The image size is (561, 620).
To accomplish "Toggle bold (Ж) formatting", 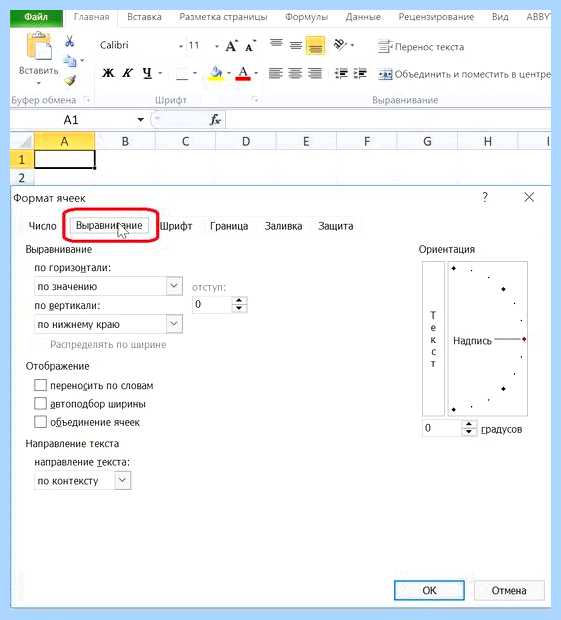I will (x=108, y=73).
